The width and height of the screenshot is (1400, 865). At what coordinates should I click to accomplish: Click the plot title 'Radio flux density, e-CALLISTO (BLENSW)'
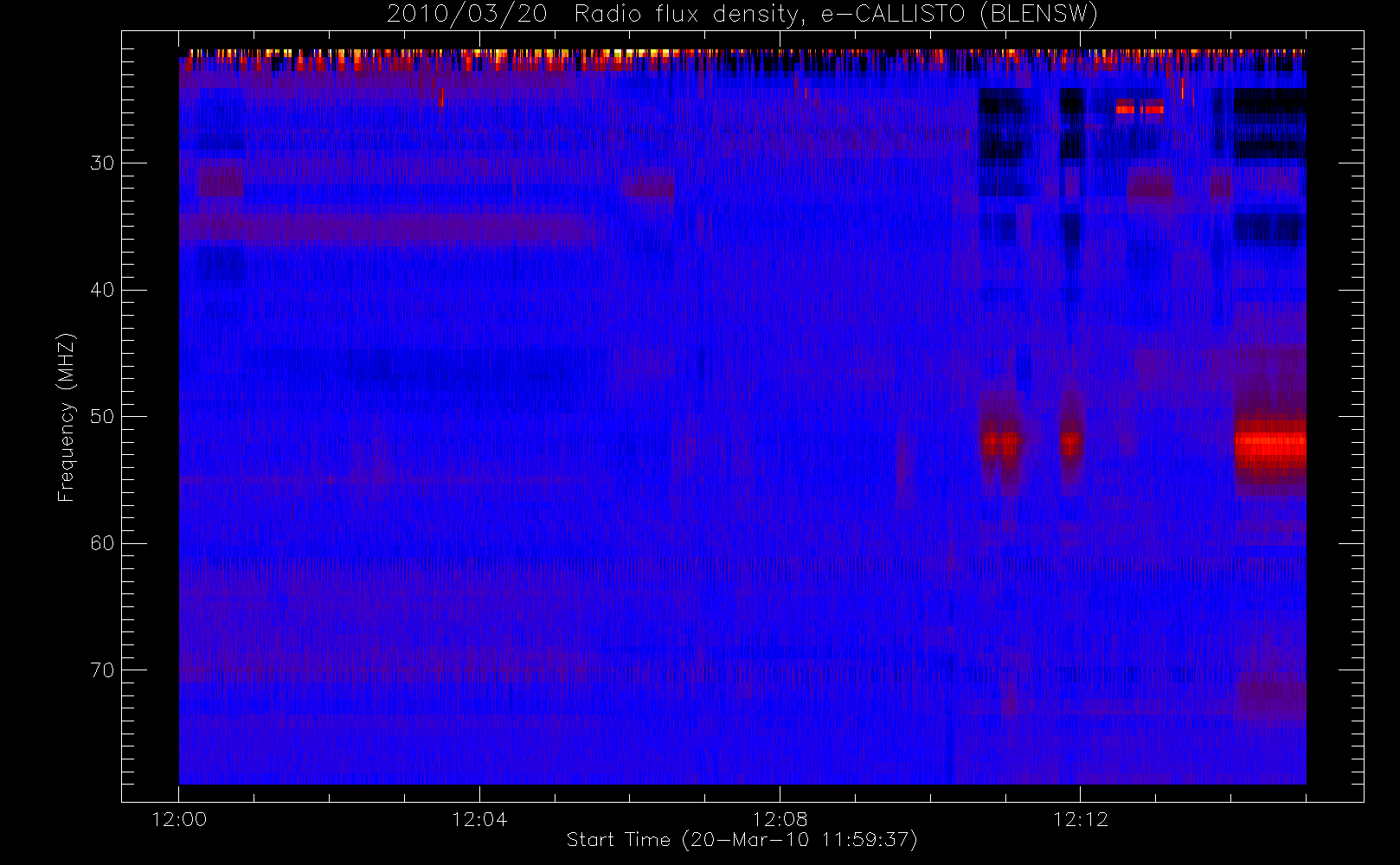click(836, 15)
